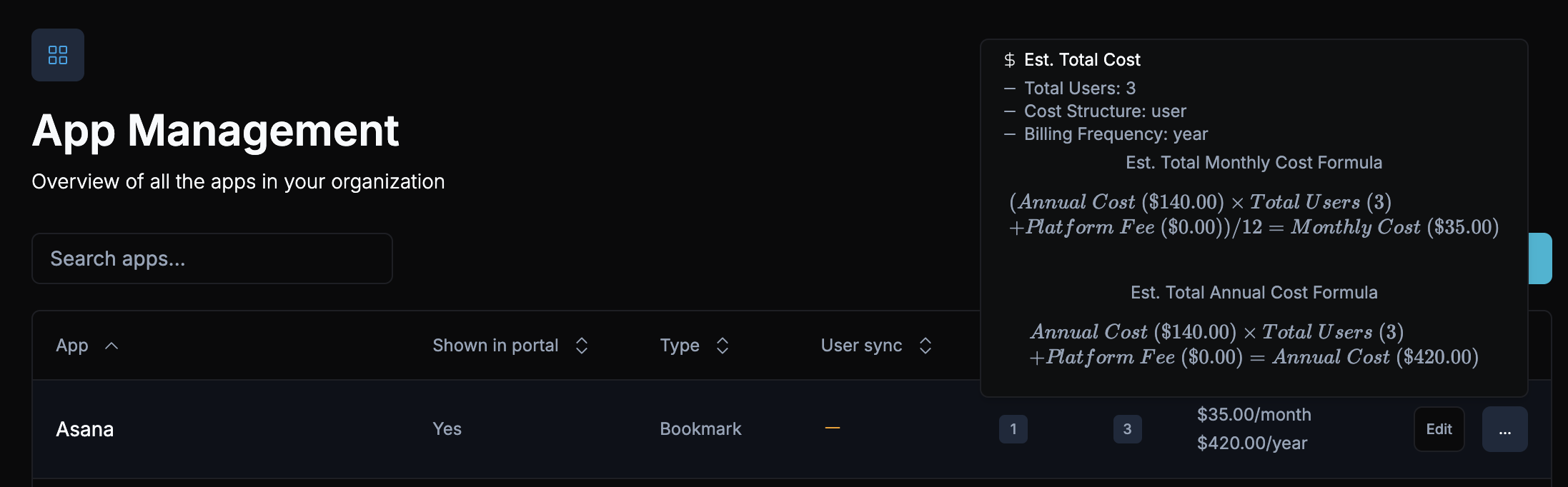The width and height of the screenshot is (1568, 487).
Task: Click the $420.00/year cost value
Action: coord(1251,443)
